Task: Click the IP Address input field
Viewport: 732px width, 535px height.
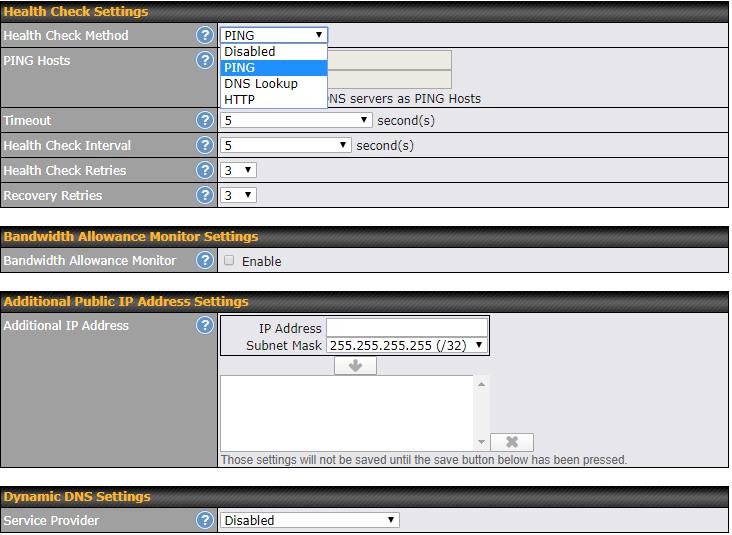Action: pyautogui.click(x=406, y=328)
